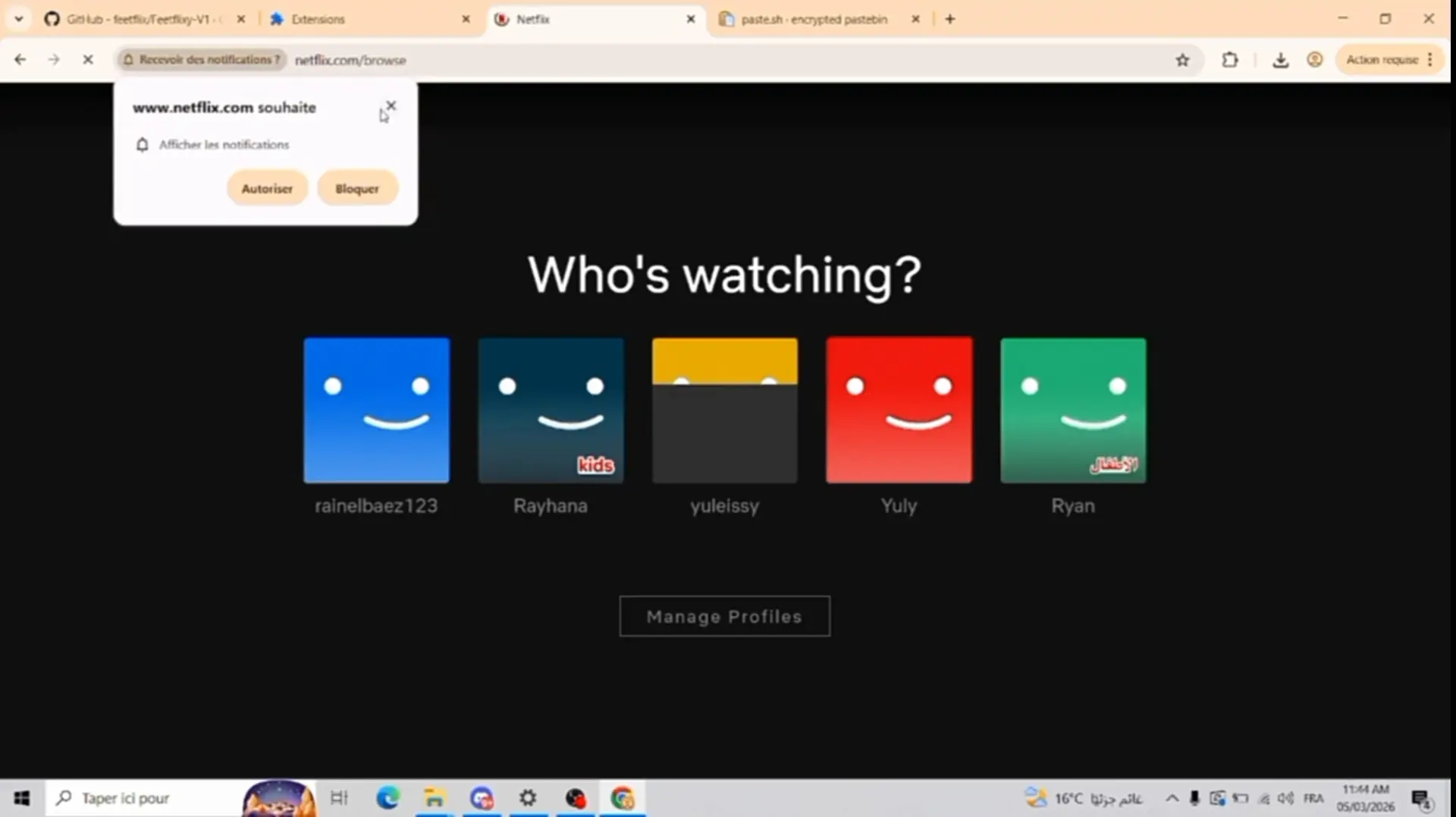Go back to the previous page
Screen dimensions: 1456x817
point(20,59)
